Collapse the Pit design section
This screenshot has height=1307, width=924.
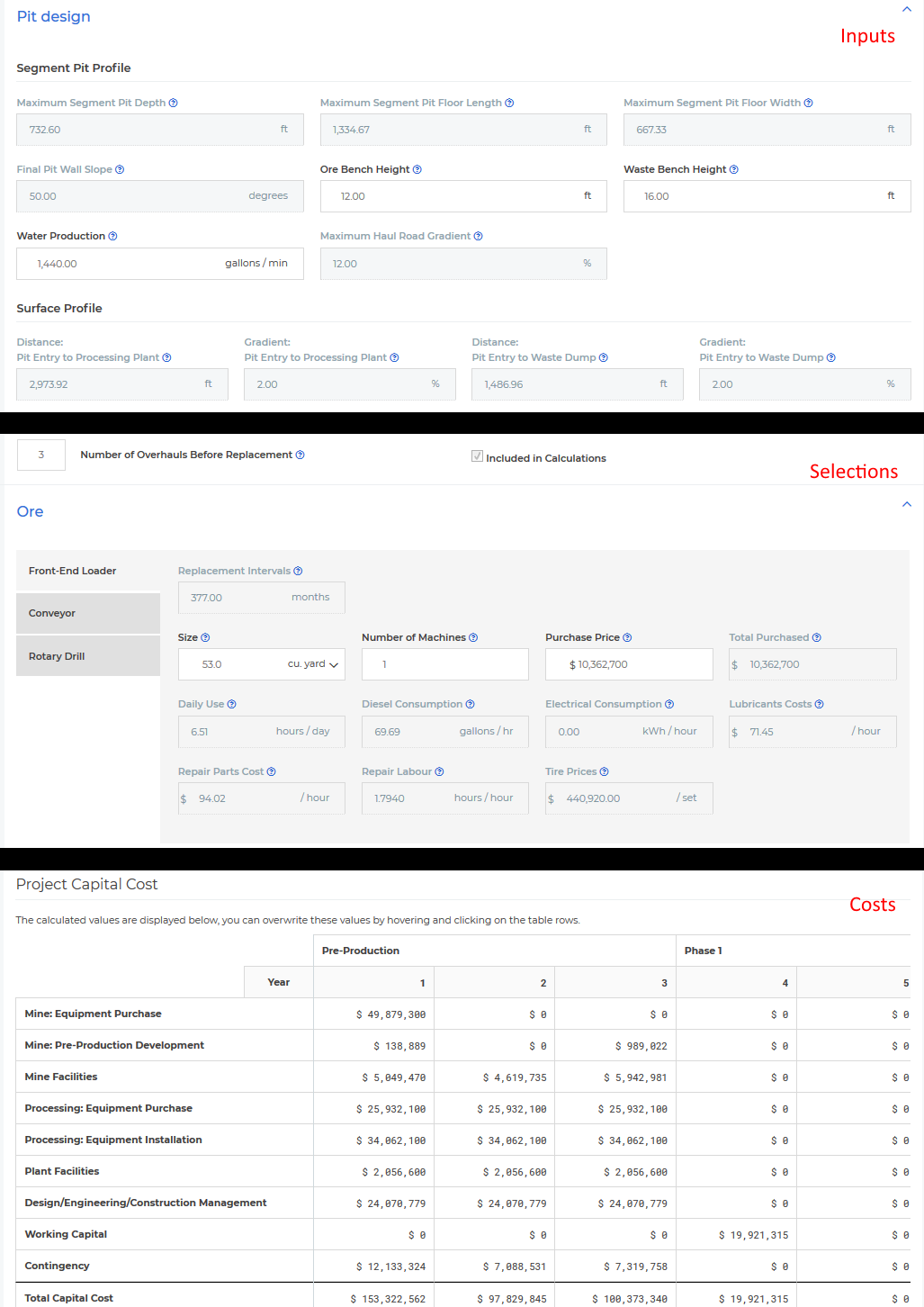pos(906,9)
